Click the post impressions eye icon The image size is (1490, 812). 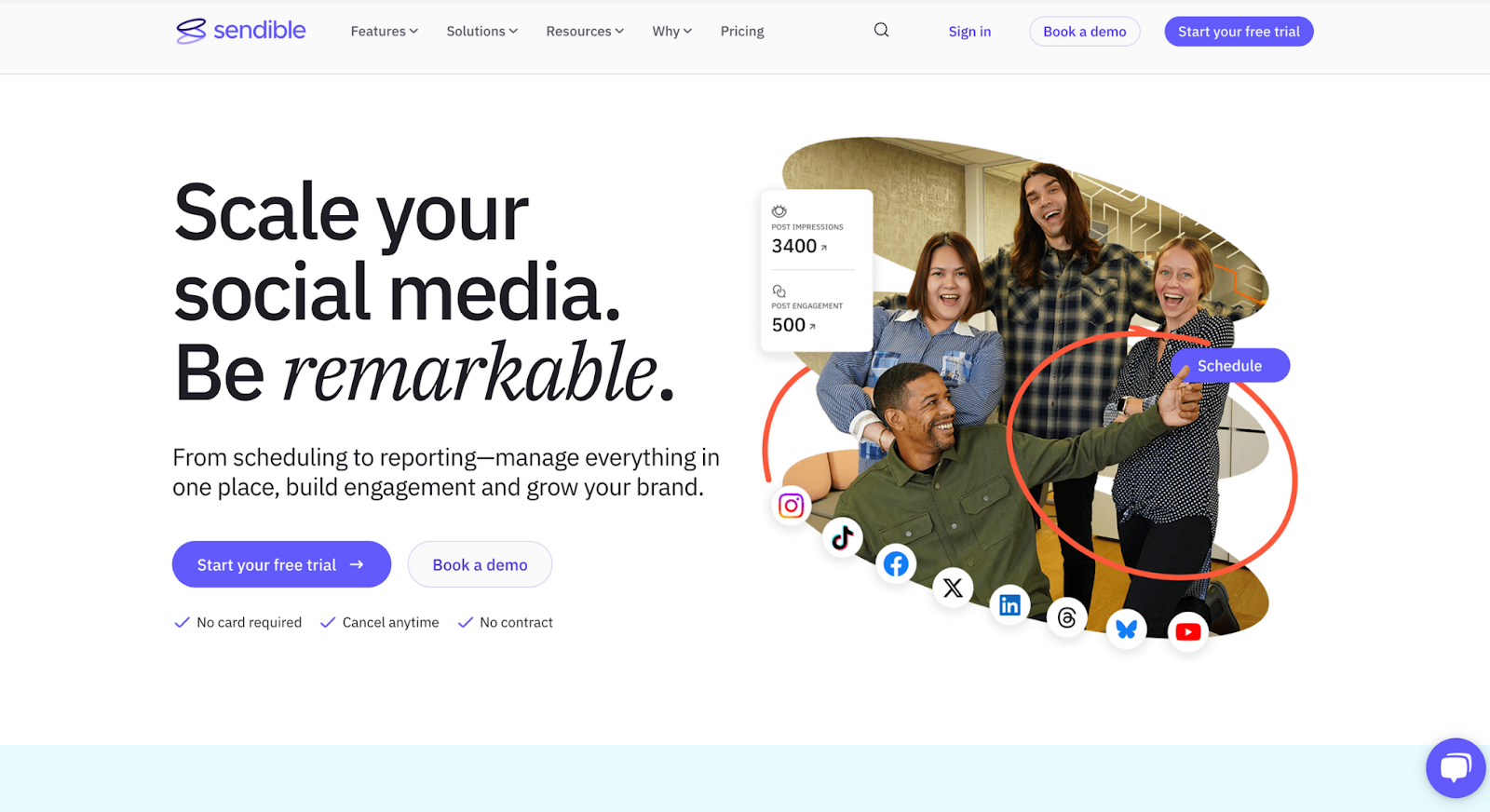779,211
